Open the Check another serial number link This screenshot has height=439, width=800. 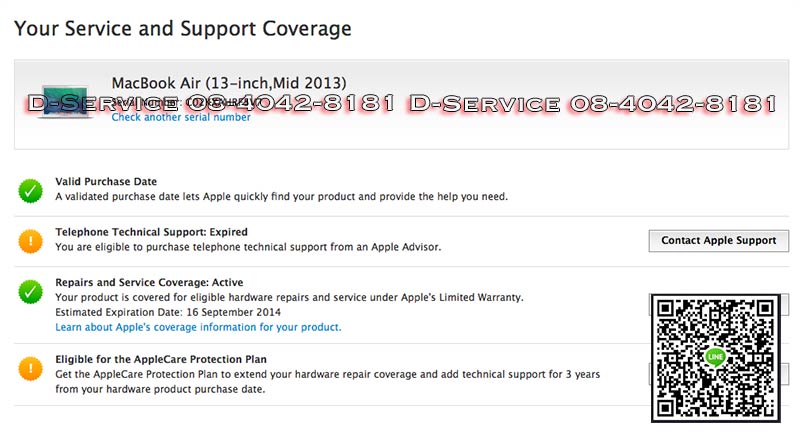point(181,117)
